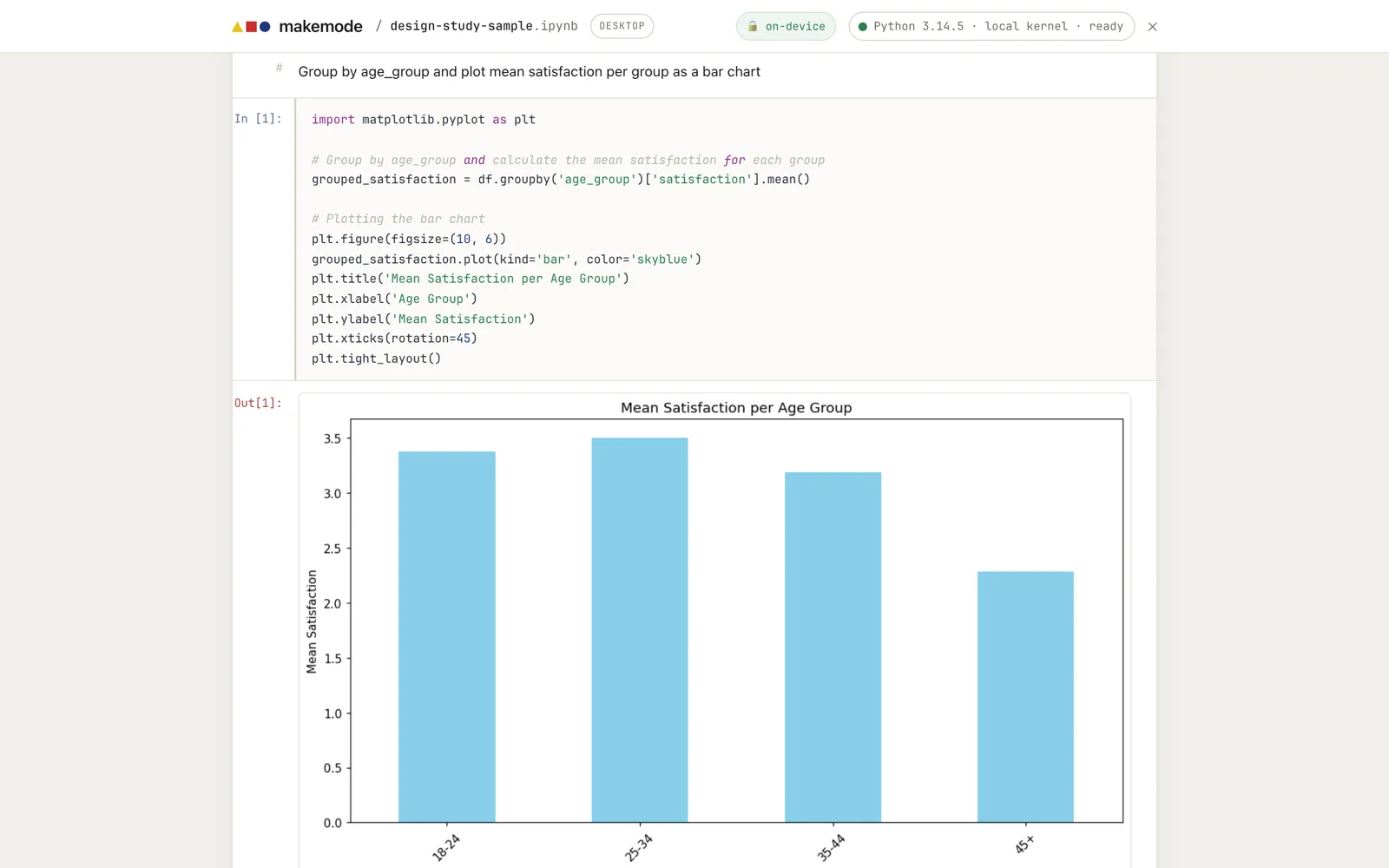This screenshot has width=1389, height=868.
Task: Click the 45+ x-axis tick label
Action: pos(1024,845)
